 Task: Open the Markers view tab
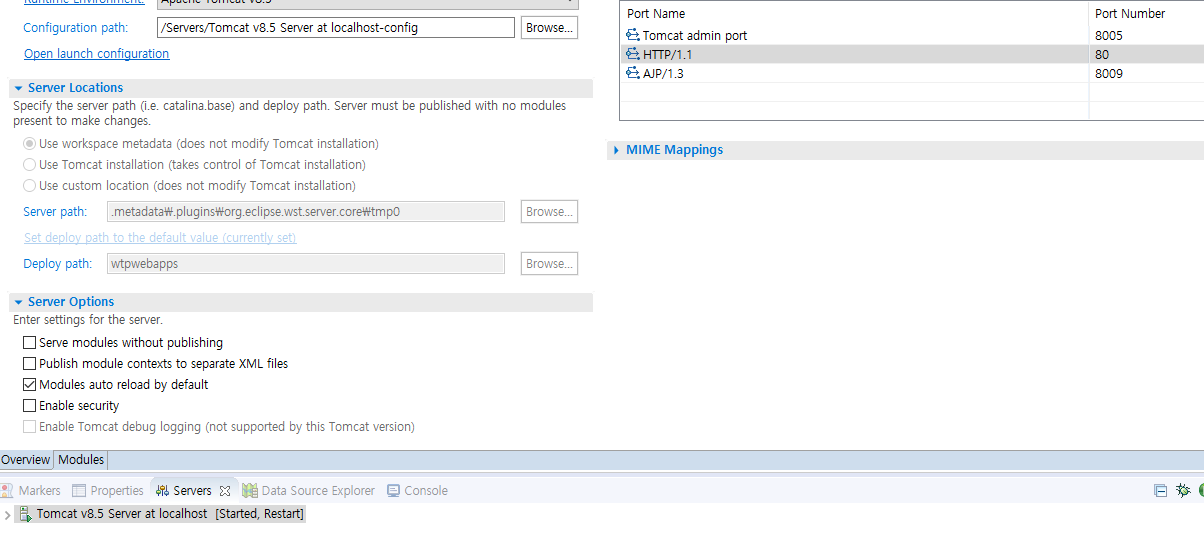30,491
